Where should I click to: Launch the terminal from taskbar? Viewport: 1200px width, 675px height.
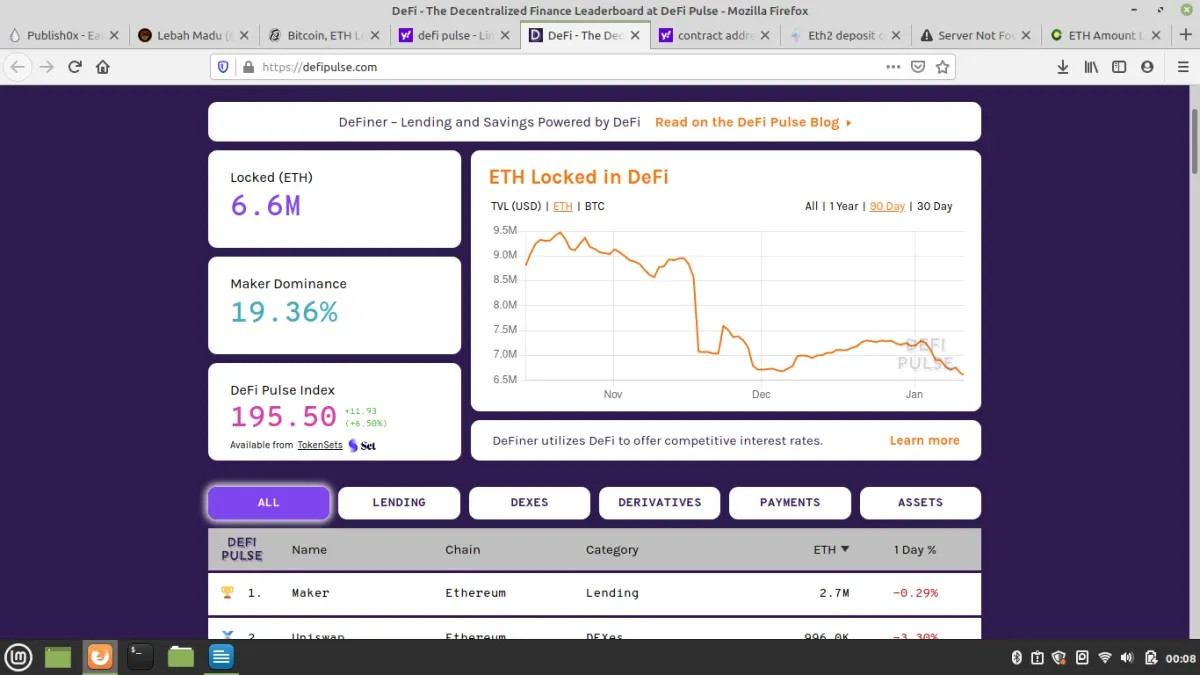140,657
